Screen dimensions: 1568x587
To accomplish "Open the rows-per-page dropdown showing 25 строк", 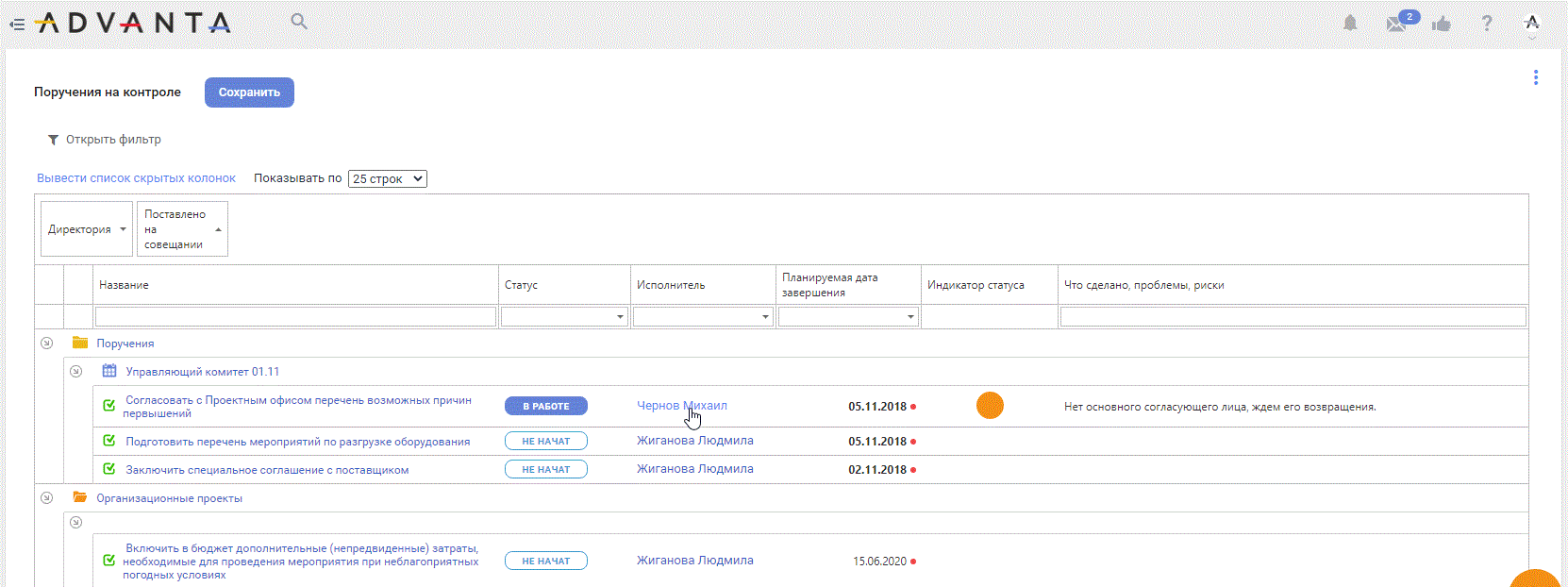I will click(x=388, y=178).
